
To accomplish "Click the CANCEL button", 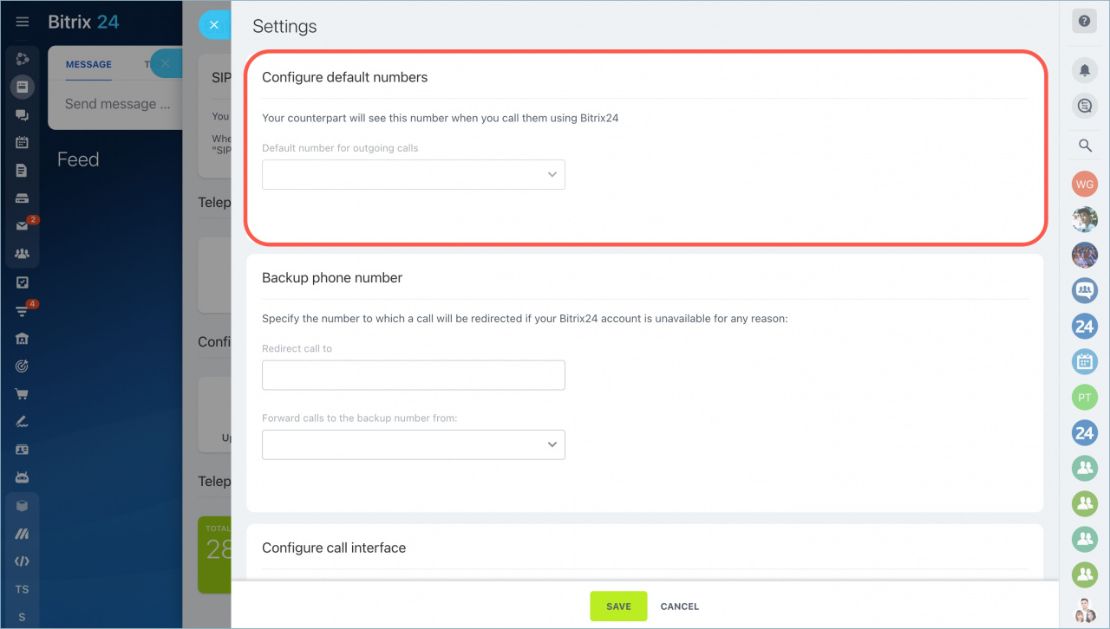I will tap(679, 606).
